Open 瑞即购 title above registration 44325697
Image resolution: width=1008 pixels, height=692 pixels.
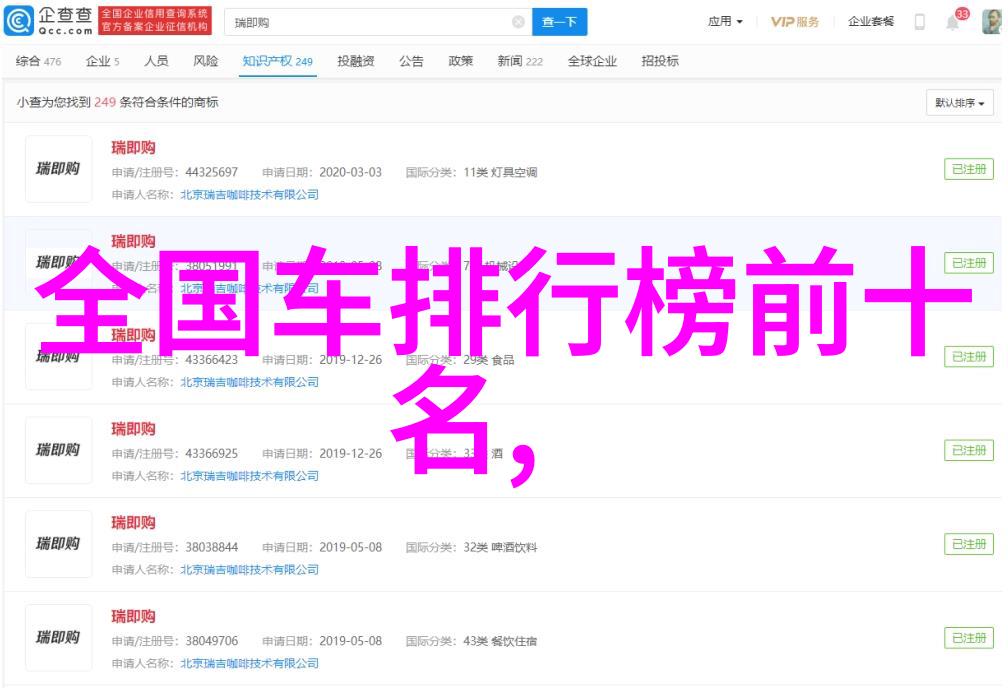pos(133,148)
